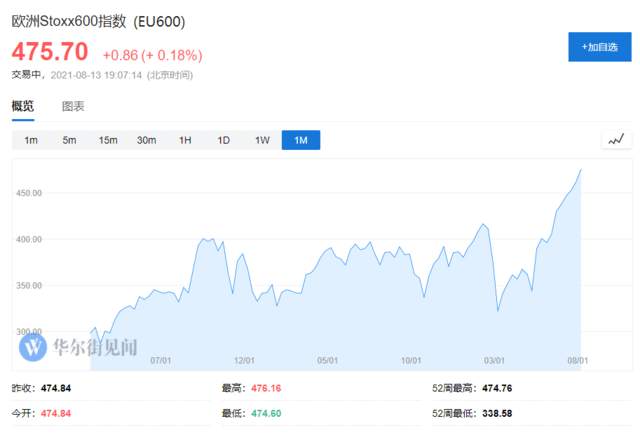Click the 今开 value 474.84
This screenshot has width=640, height=435.
[x=56, y=413]
